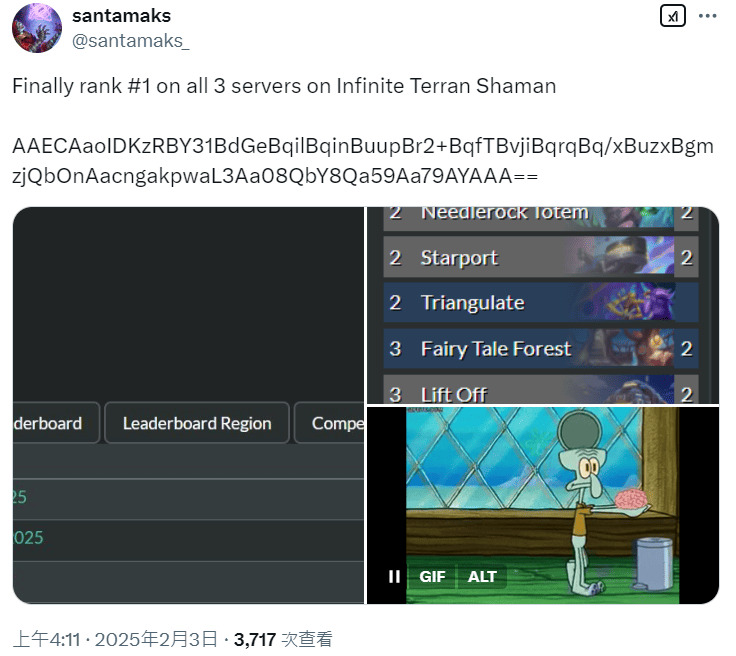Image resolution: width=736 pixels, height=656 pixels.
Task: Open the Grok xI icon
Action: tap(673, 16)
